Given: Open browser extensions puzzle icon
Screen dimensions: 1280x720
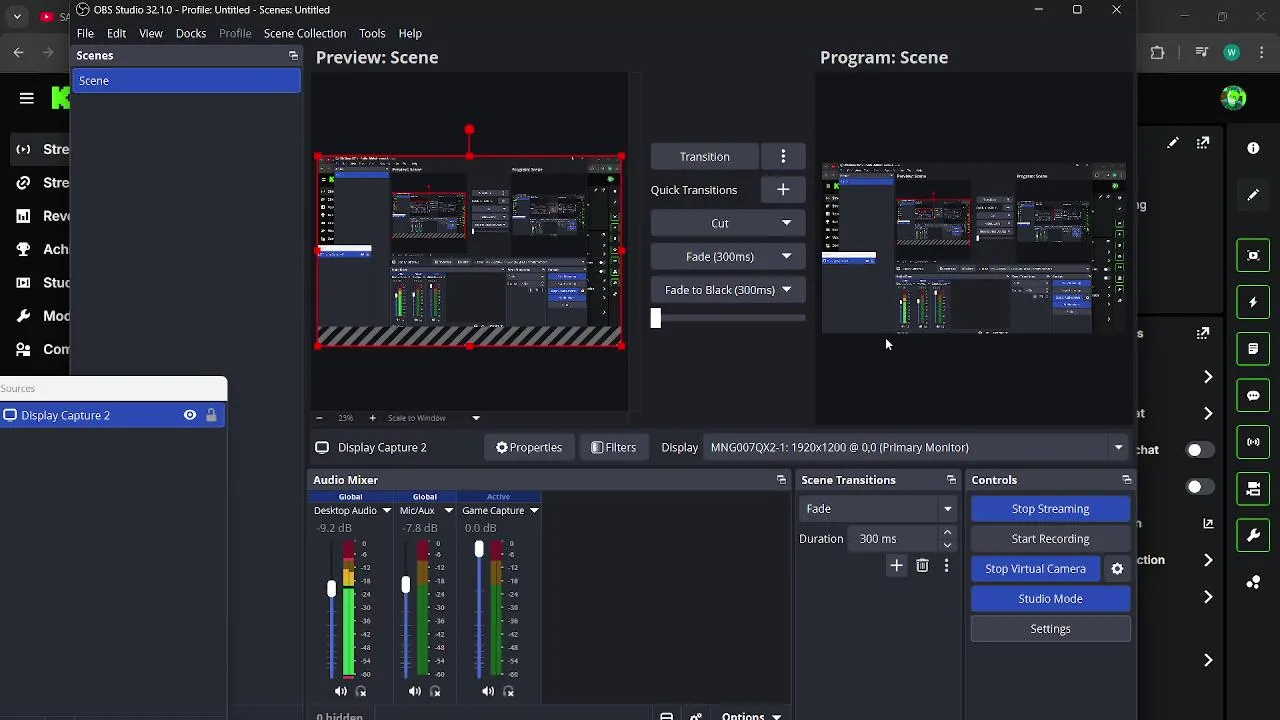Looking at the screenshot, I should pyautogui.click(x=1157, y=53).
